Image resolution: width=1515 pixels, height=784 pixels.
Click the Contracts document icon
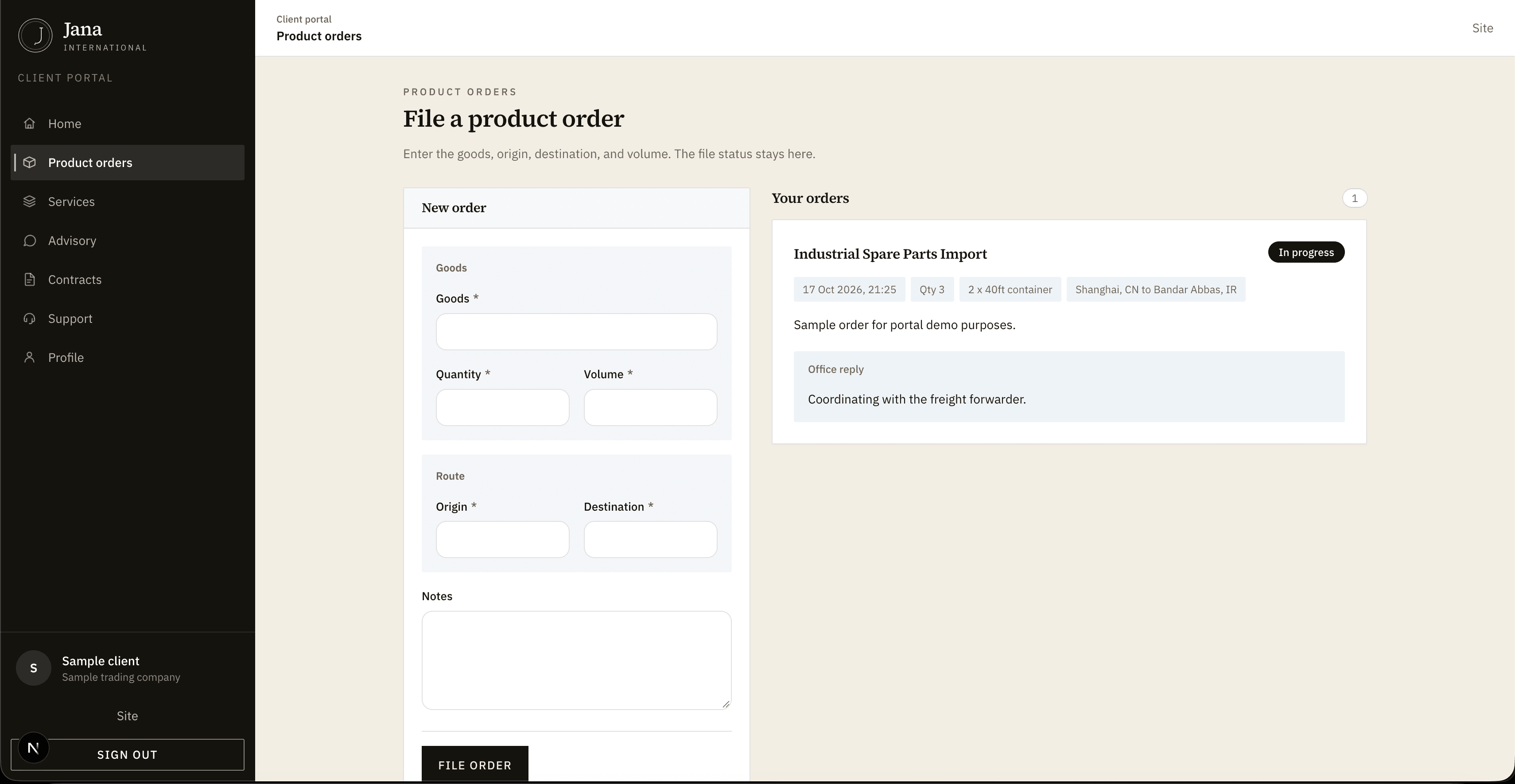(x=29, y=279)
